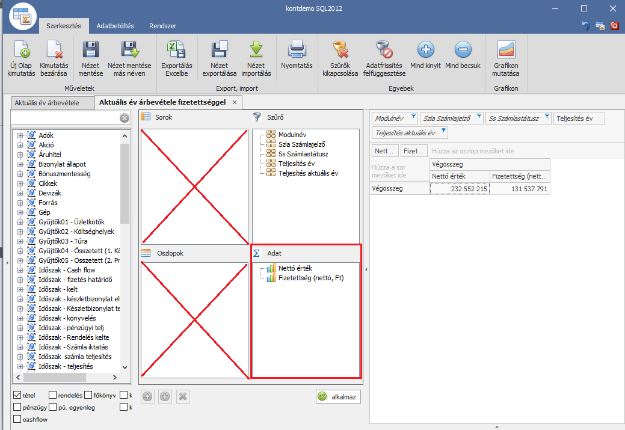Click the Nett... data field button
Image resolution: width=625 pixels, height=430 pixels.
(x=385, y=149)
